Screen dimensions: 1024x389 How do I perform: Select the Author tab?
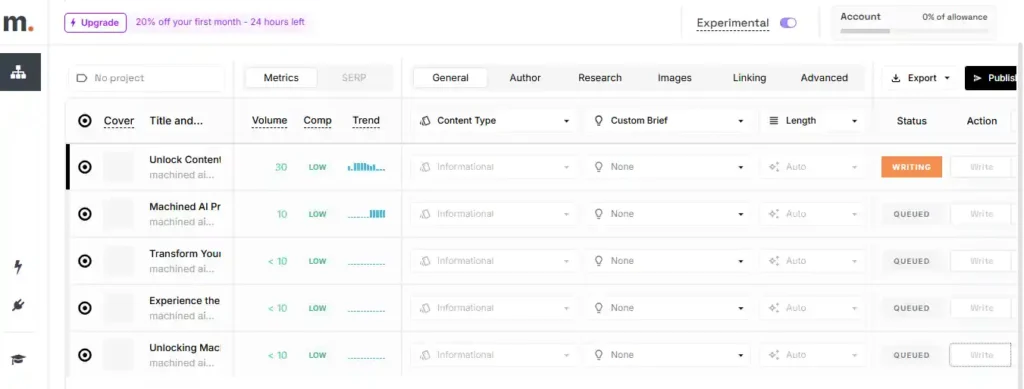[x=525, y=78]
